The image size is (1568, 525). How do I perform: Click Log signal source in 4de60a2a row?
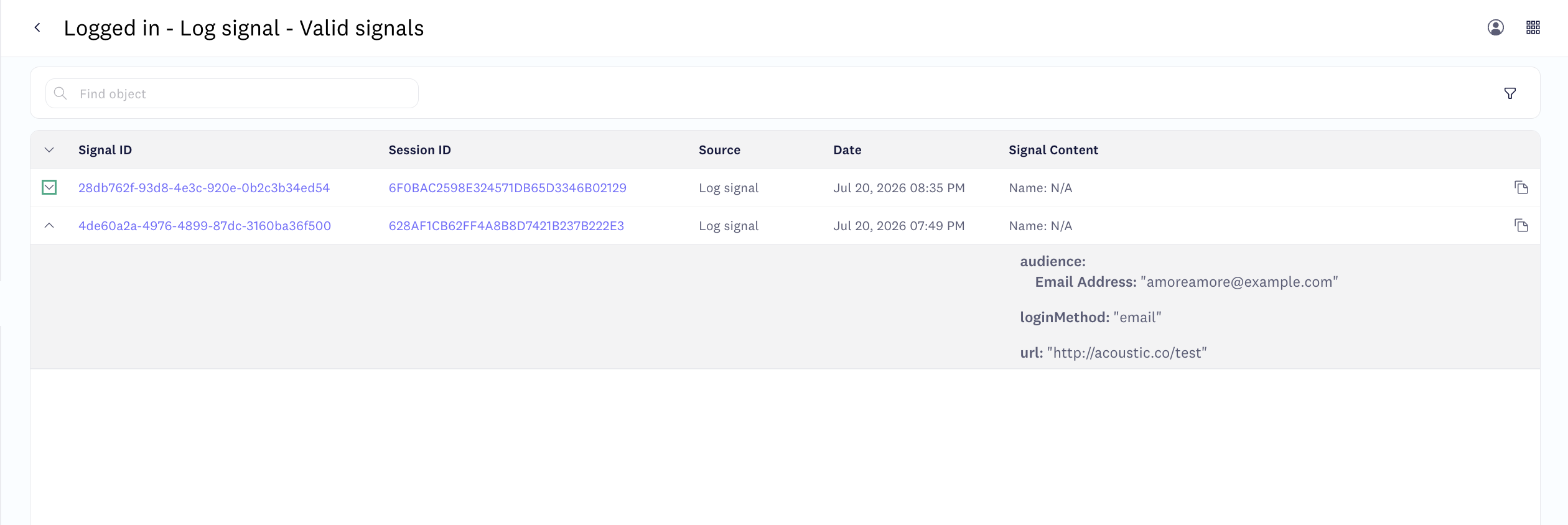[x=729, y=226]
